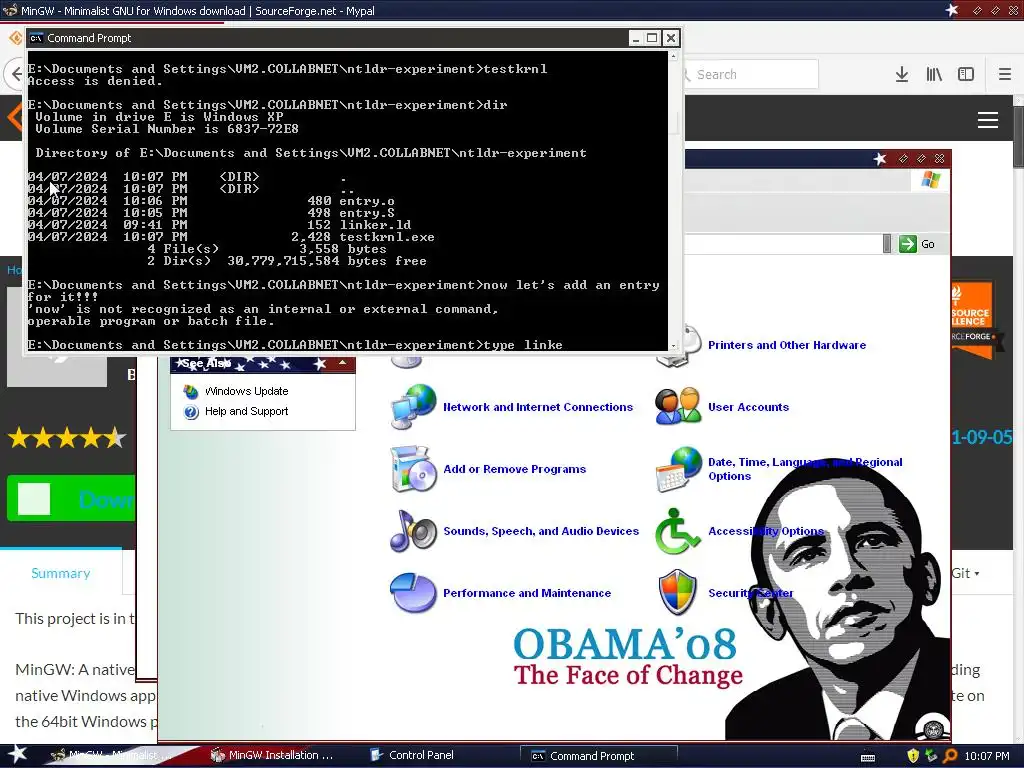Open the browser hamburger application menu
Image resolution: width=1024 pixels, height=768 pixels.
[1004, 74]
